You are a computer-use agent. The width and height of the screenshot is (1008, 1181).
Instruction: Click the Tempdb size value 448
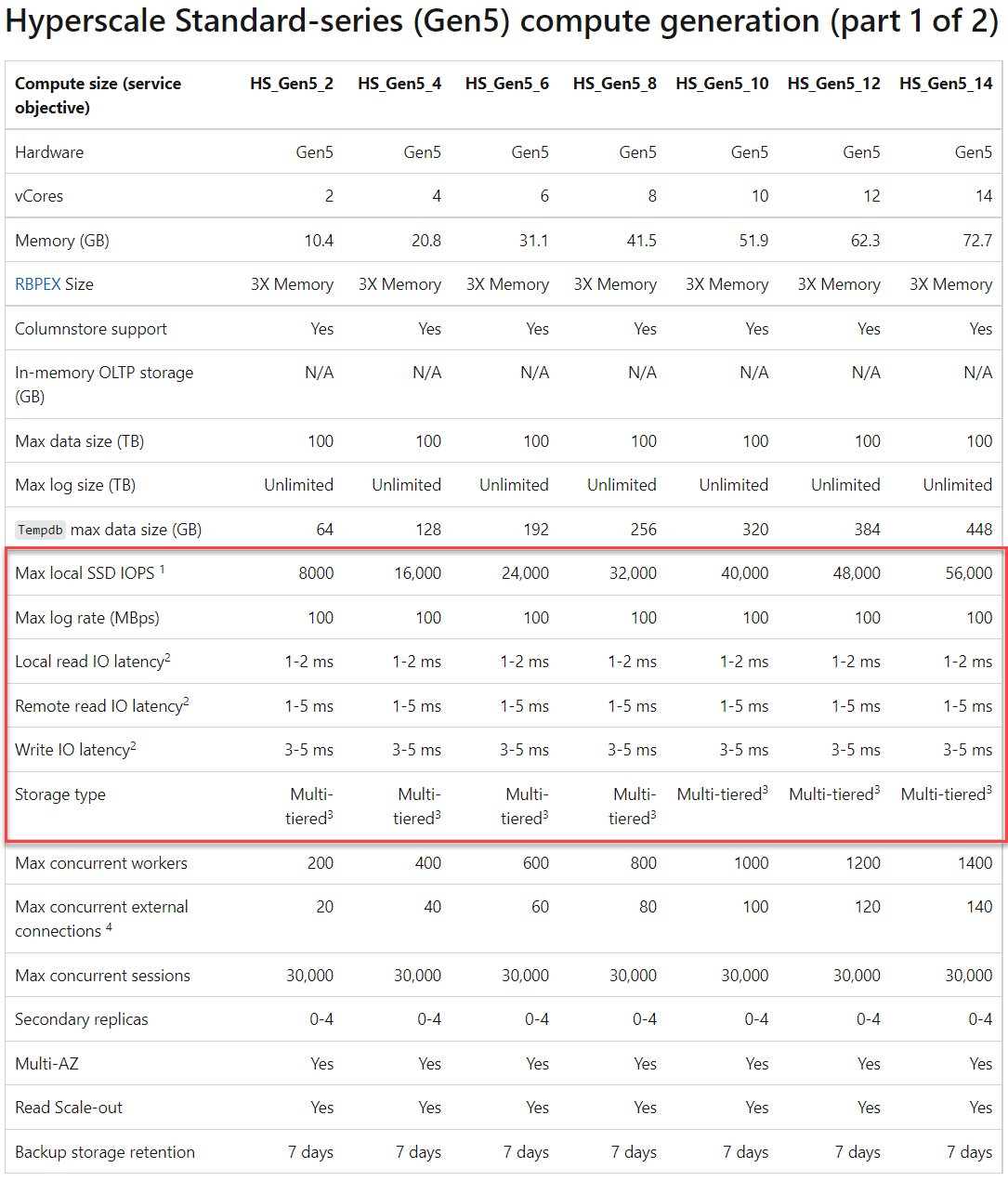point(979,530)
